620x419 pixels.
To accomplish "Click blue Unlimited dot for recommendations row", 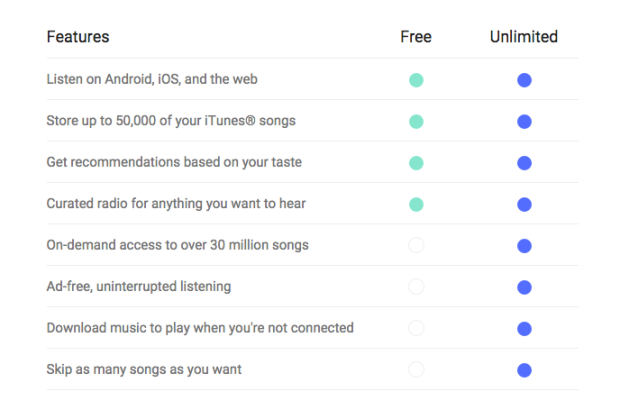I will coord(524,163).
